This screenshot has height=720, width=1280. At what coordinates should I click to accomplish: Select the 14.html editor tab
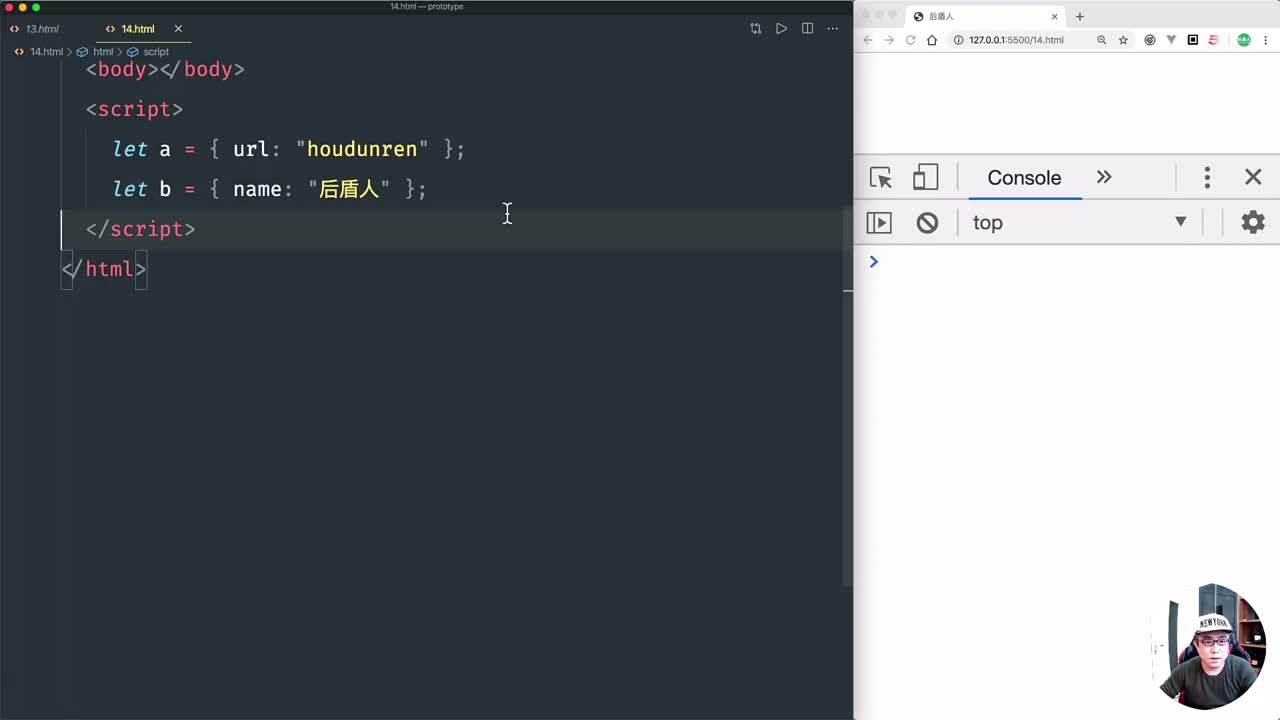(137, 29)
